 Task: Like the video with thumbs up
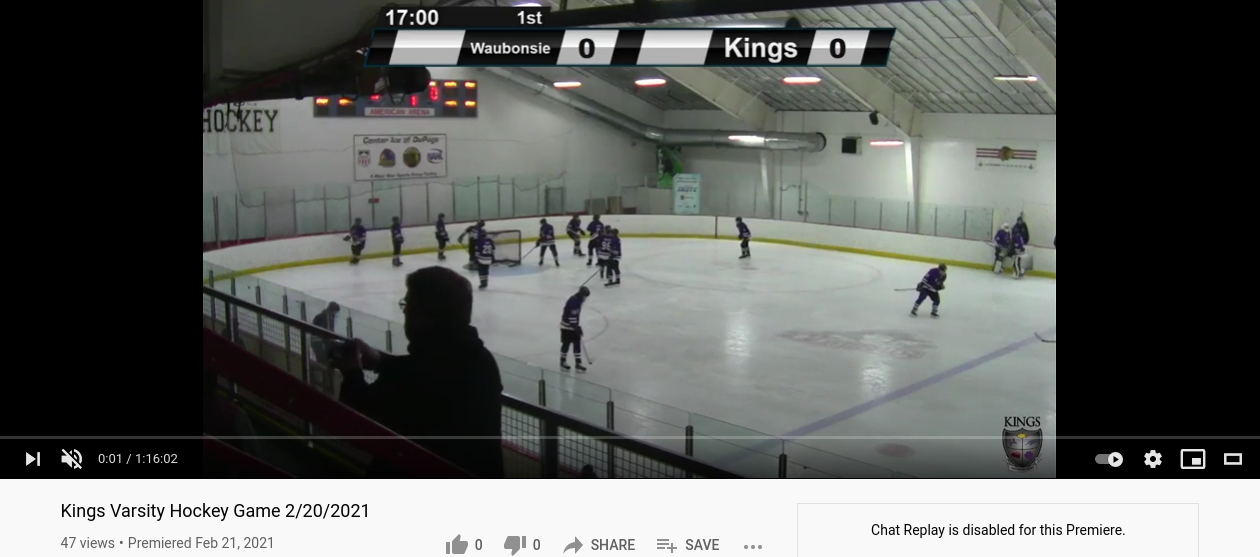(457, 545)
